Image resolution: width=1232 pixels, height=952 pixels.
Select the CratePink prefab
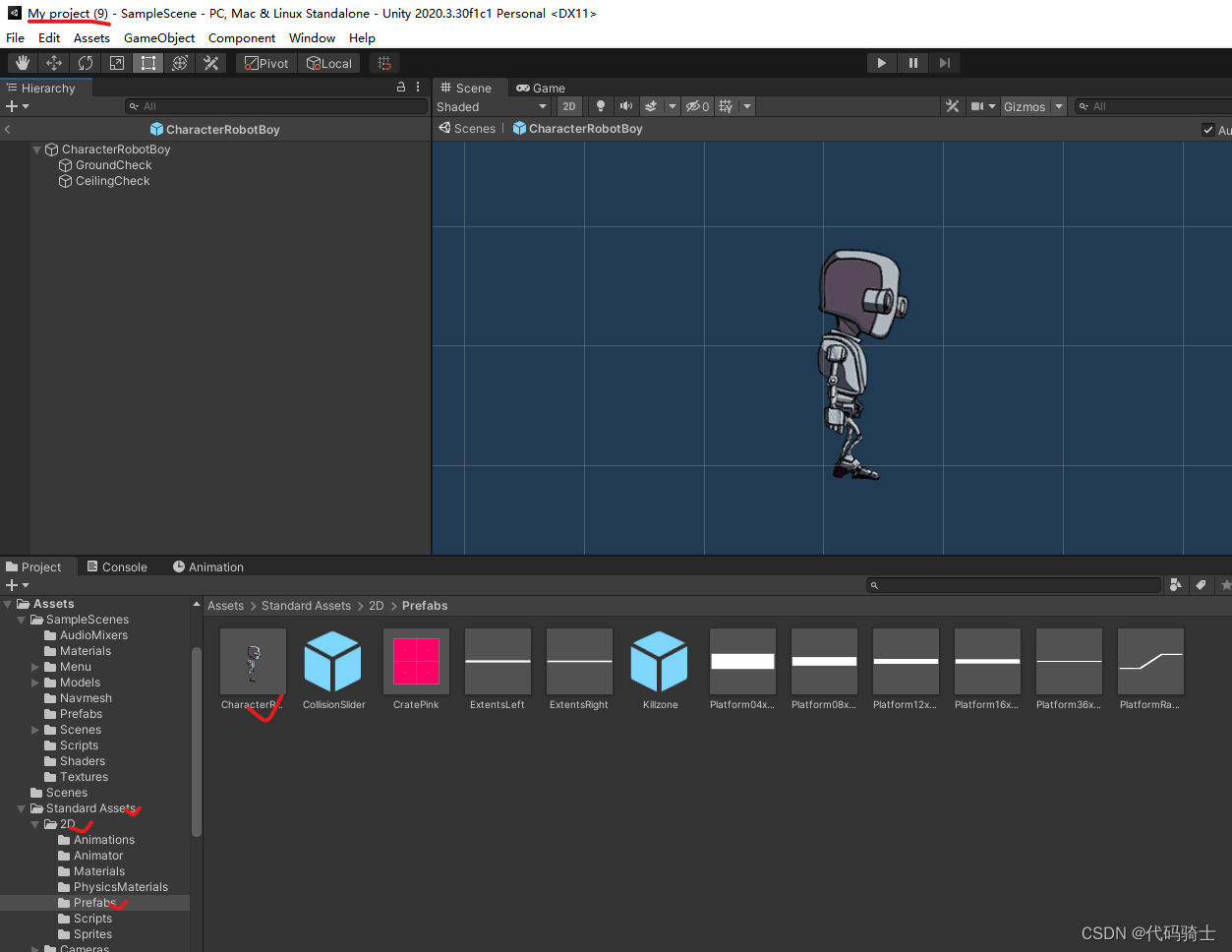click(x=416, y=661)
